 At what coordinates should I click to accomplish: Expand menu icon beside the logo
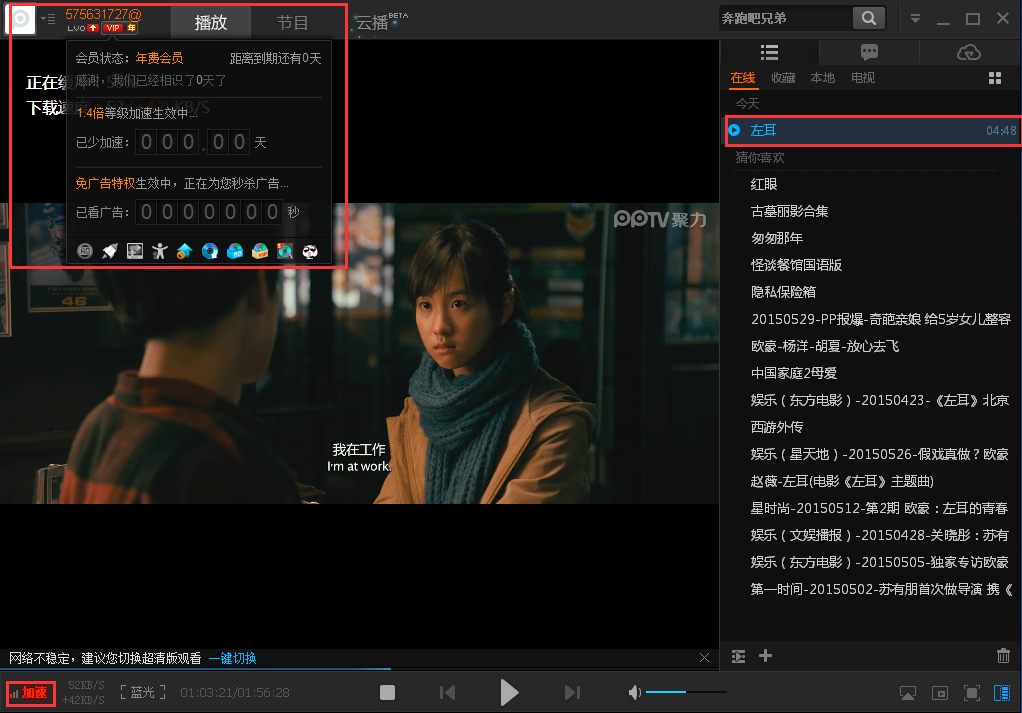click(x=48, y=19)
